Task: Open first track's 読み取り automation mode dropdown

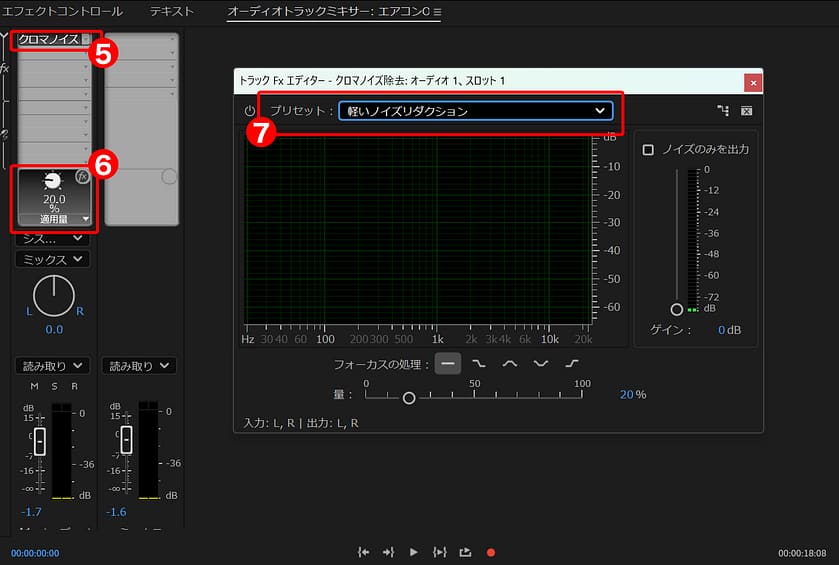Action: point(52,366)
